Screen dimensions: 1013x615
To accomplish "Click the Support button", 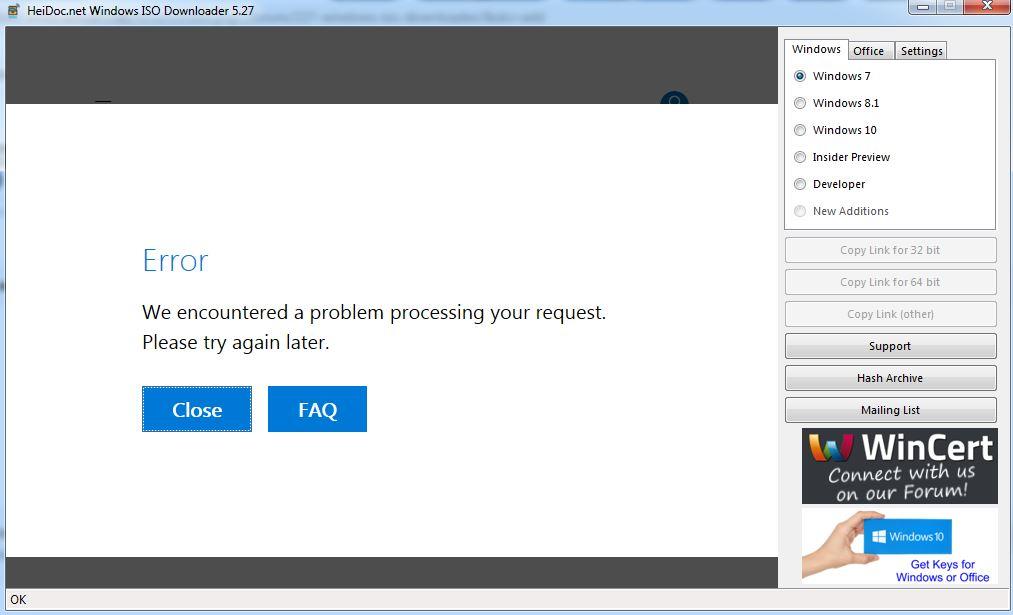I will tap(890, 346).
